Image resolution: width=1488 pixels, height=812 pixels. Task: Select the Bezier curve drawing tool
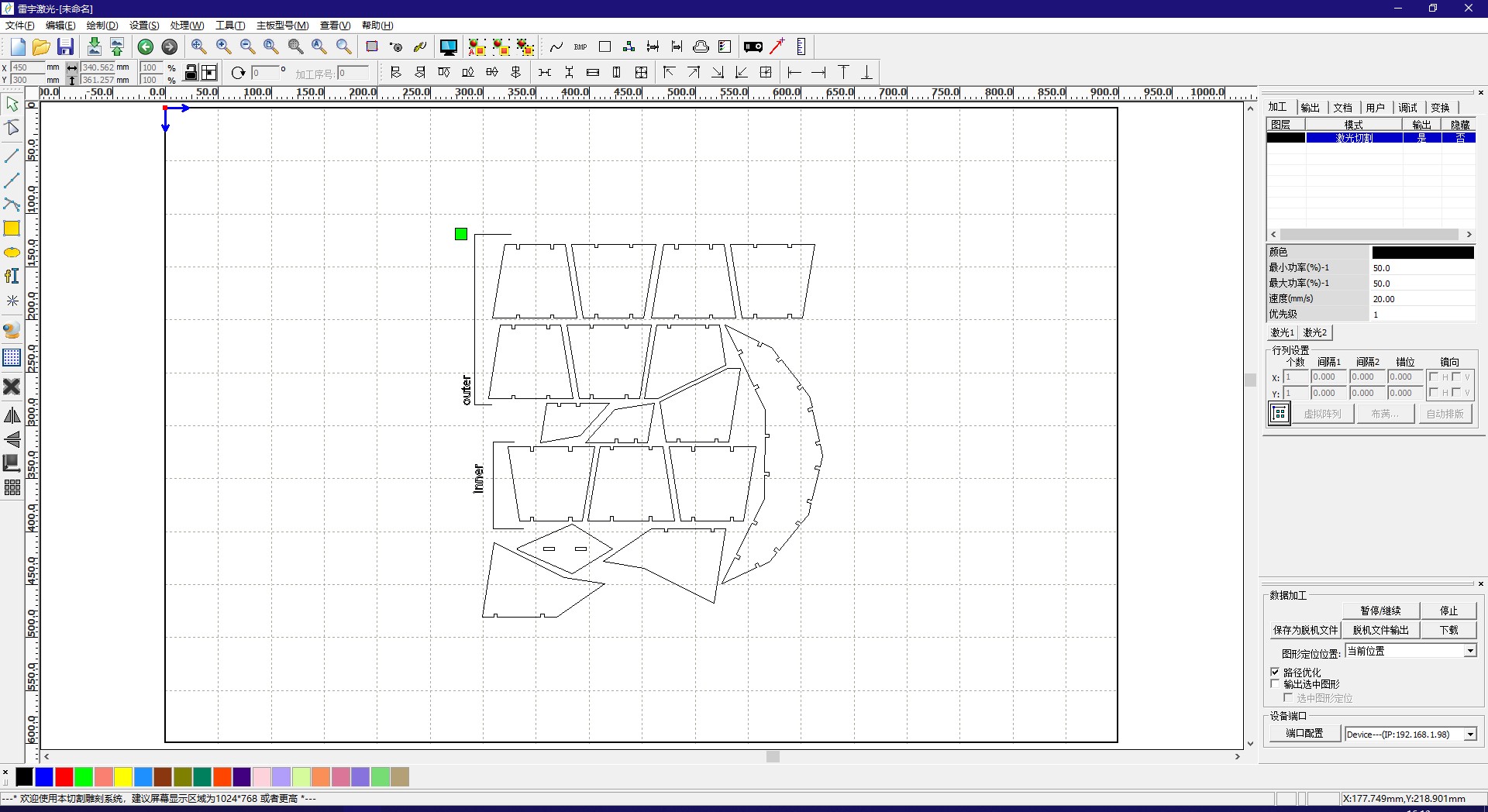12,205
